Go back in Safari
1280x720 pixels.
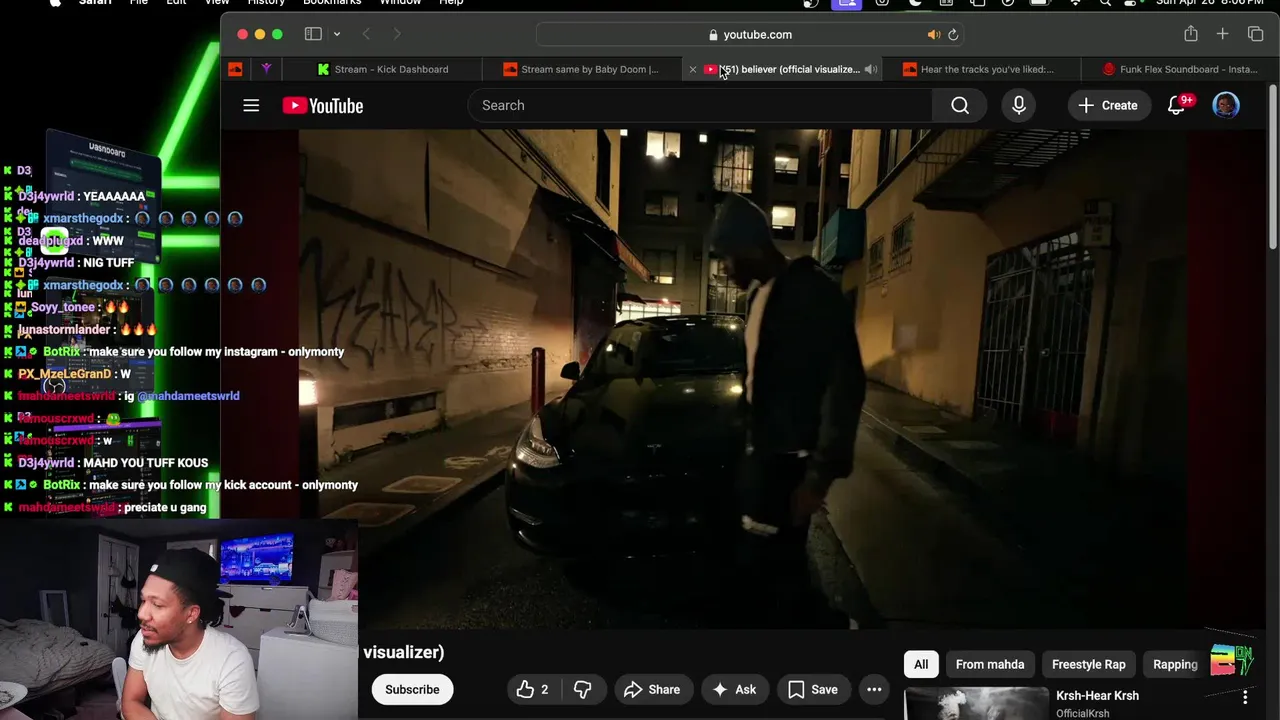366,34
